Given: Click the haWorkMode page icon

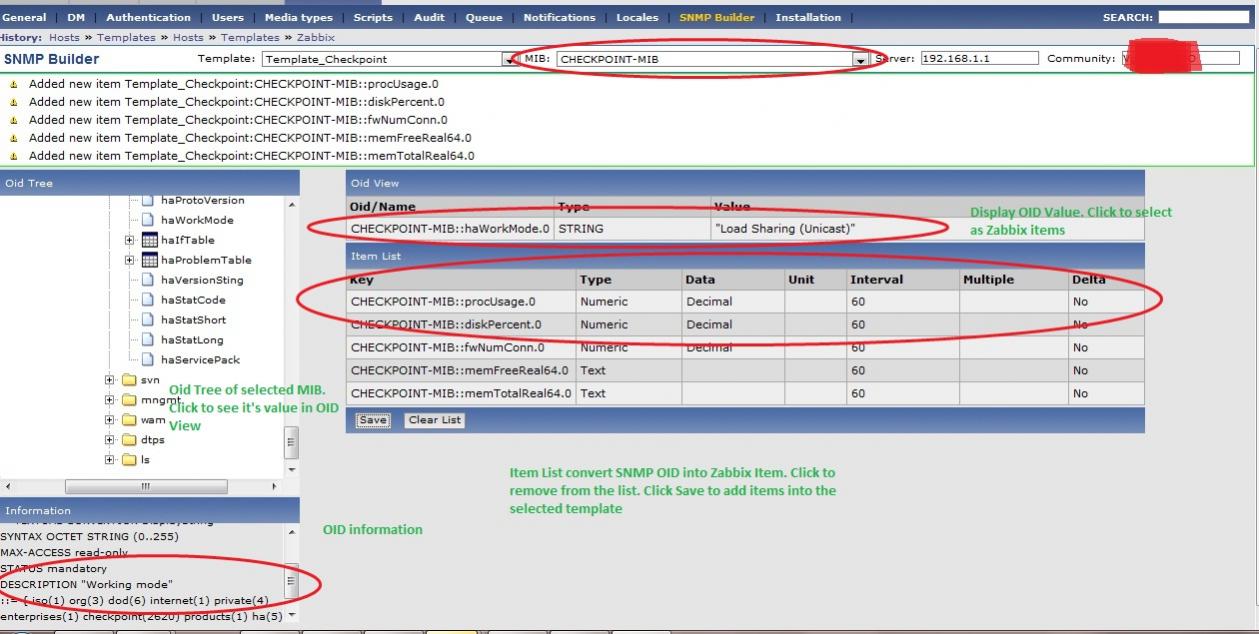Looking at the screenshot, I should tap(148, 220).
